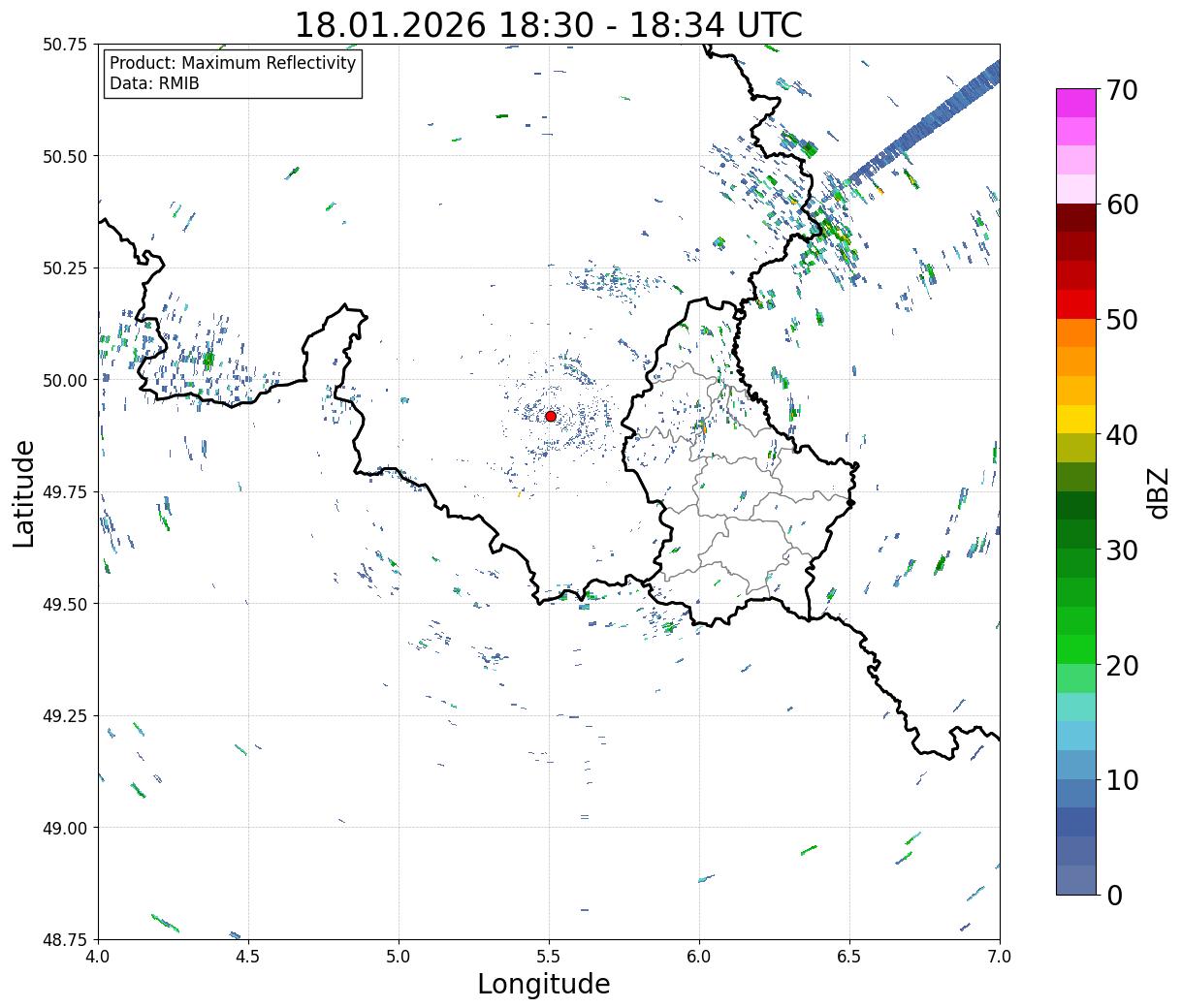Image resolution: width=1182 pixels, height=1008 pixels.
Task: Click the 'Data: RMIB' label
Action: [x=154, y=83]
